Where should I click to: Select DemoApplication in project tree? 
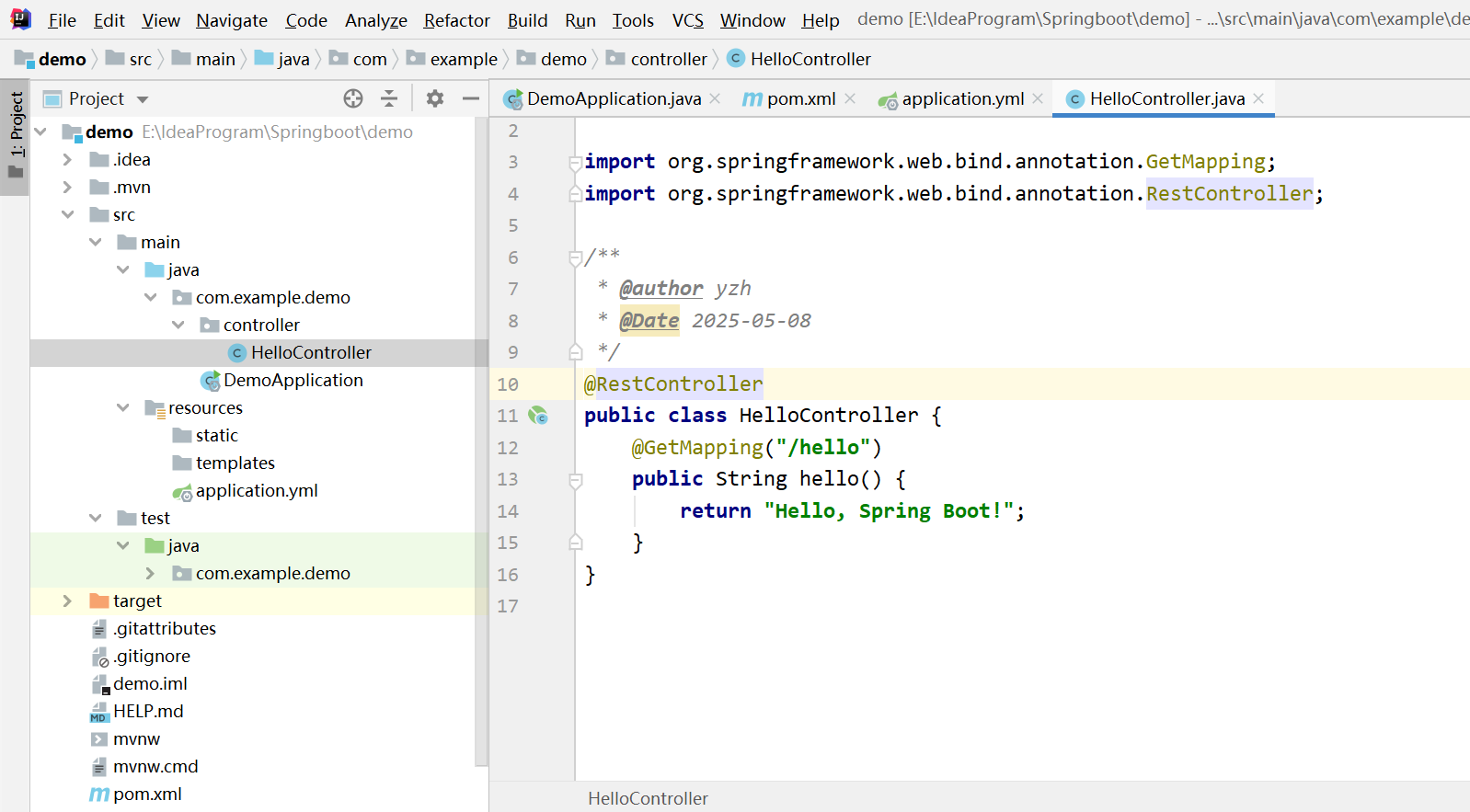tap(293, 380)
